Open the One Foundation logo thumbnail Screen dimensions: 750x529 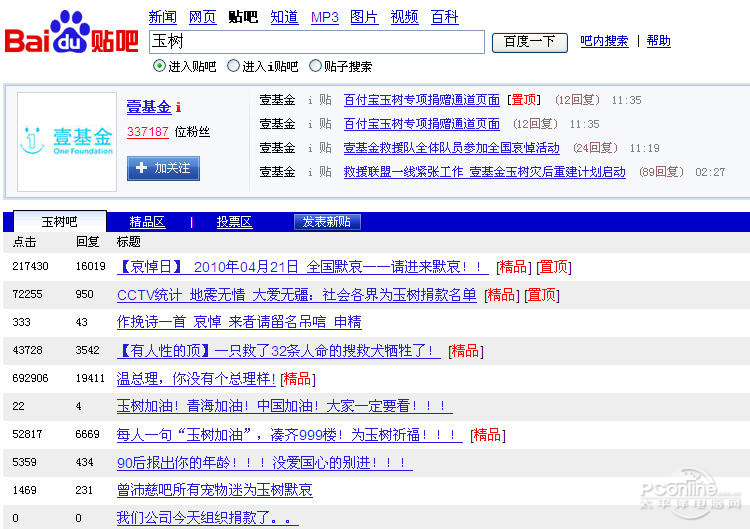[67, 142]
